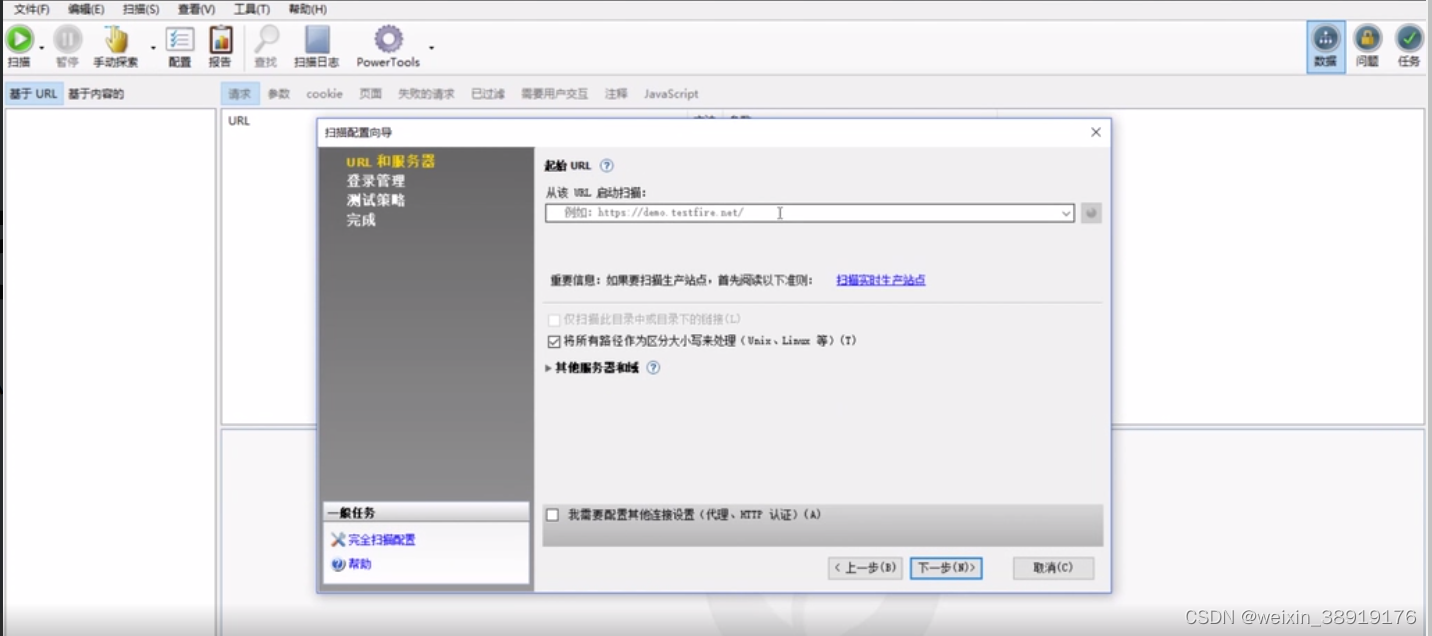This screenshot has height=636, width=1432.
Task: Select wizard step 测试策略
Action: [376, 200]
